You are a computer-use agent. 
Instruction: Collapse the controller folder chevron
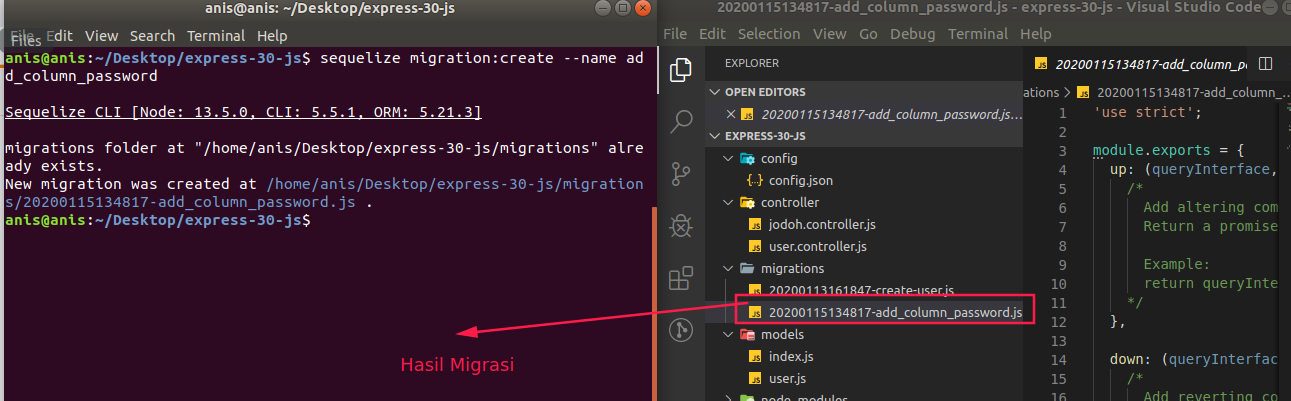(729, 202)
